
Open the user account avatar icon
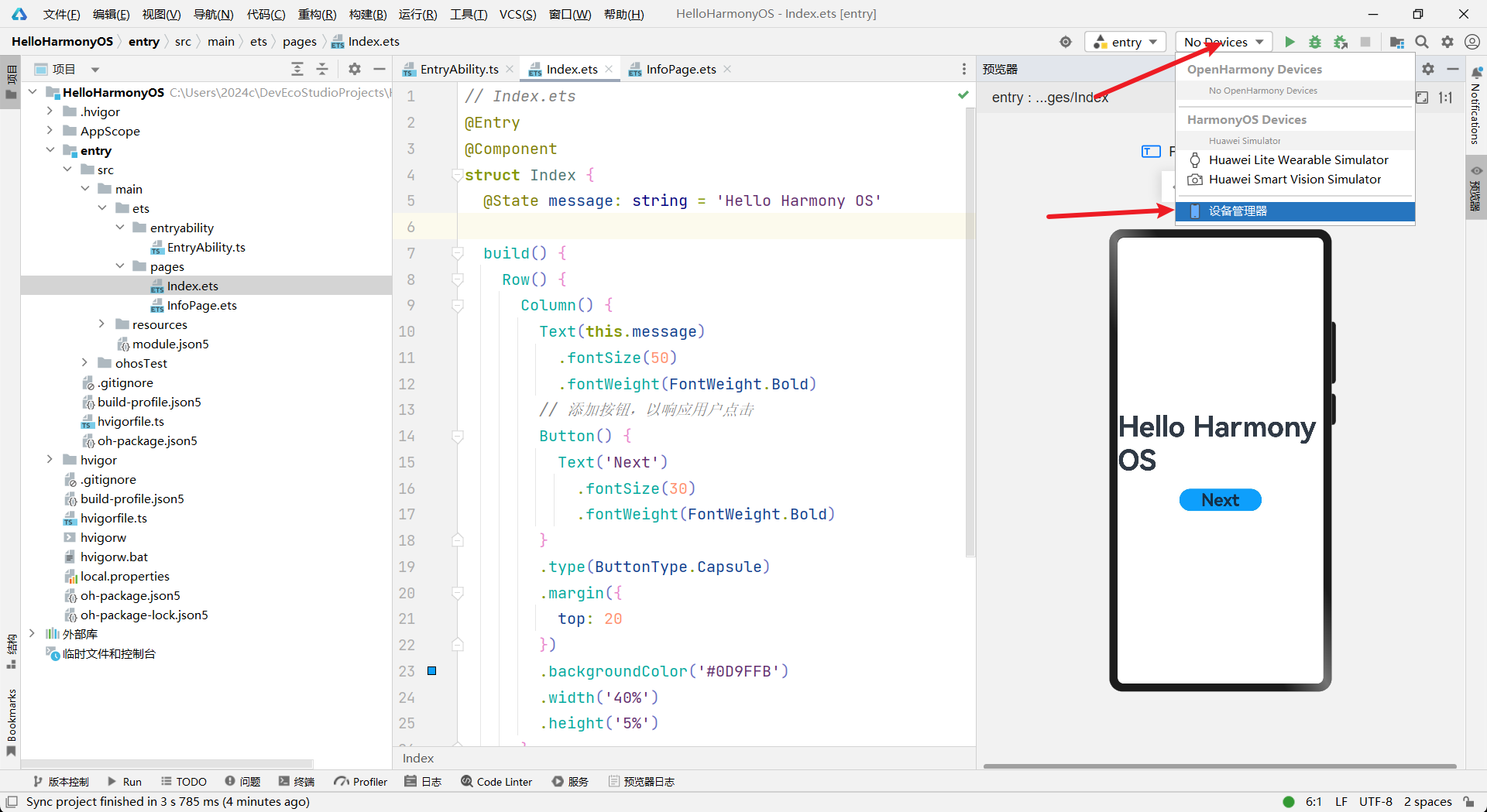pyautogui.click(x=1472, y=42)
